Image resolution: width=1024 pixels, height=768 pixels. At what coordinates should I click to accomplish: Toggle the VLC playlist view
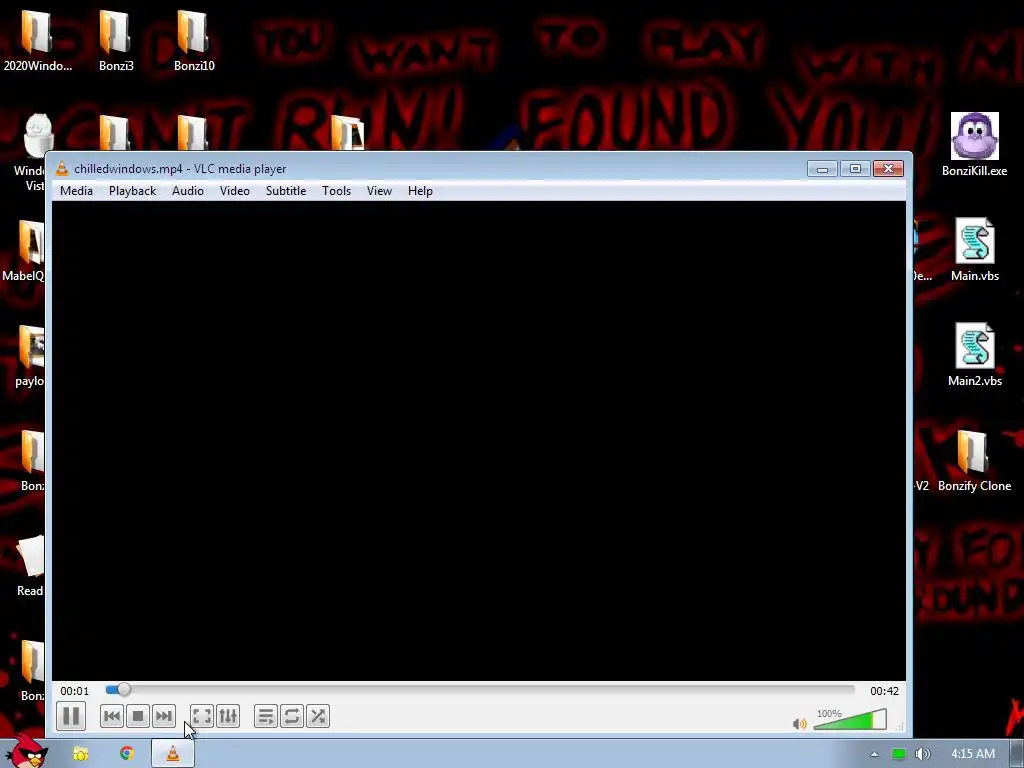click(266, 716)
